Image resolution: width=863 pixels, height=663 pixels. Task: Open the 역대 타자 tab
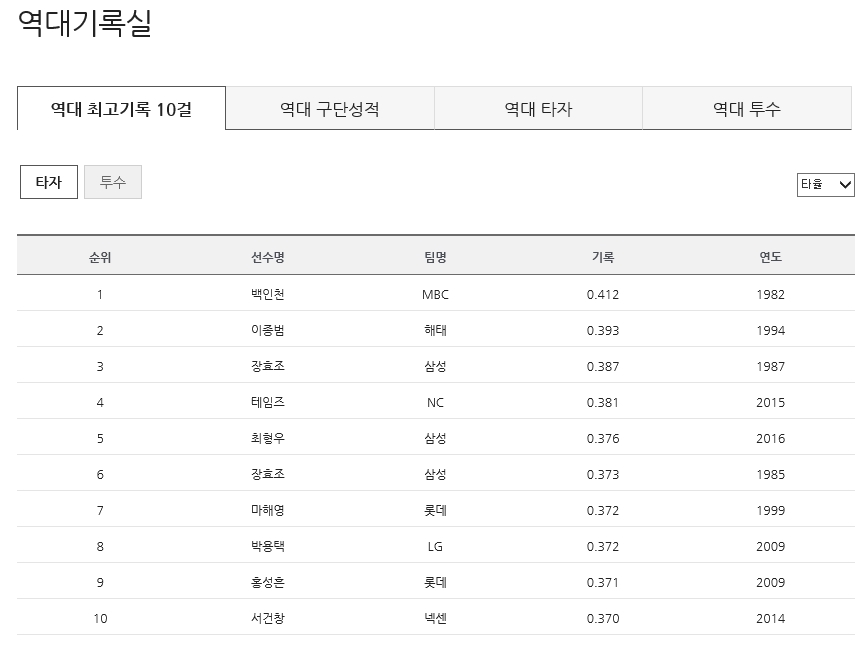(538, 108)
